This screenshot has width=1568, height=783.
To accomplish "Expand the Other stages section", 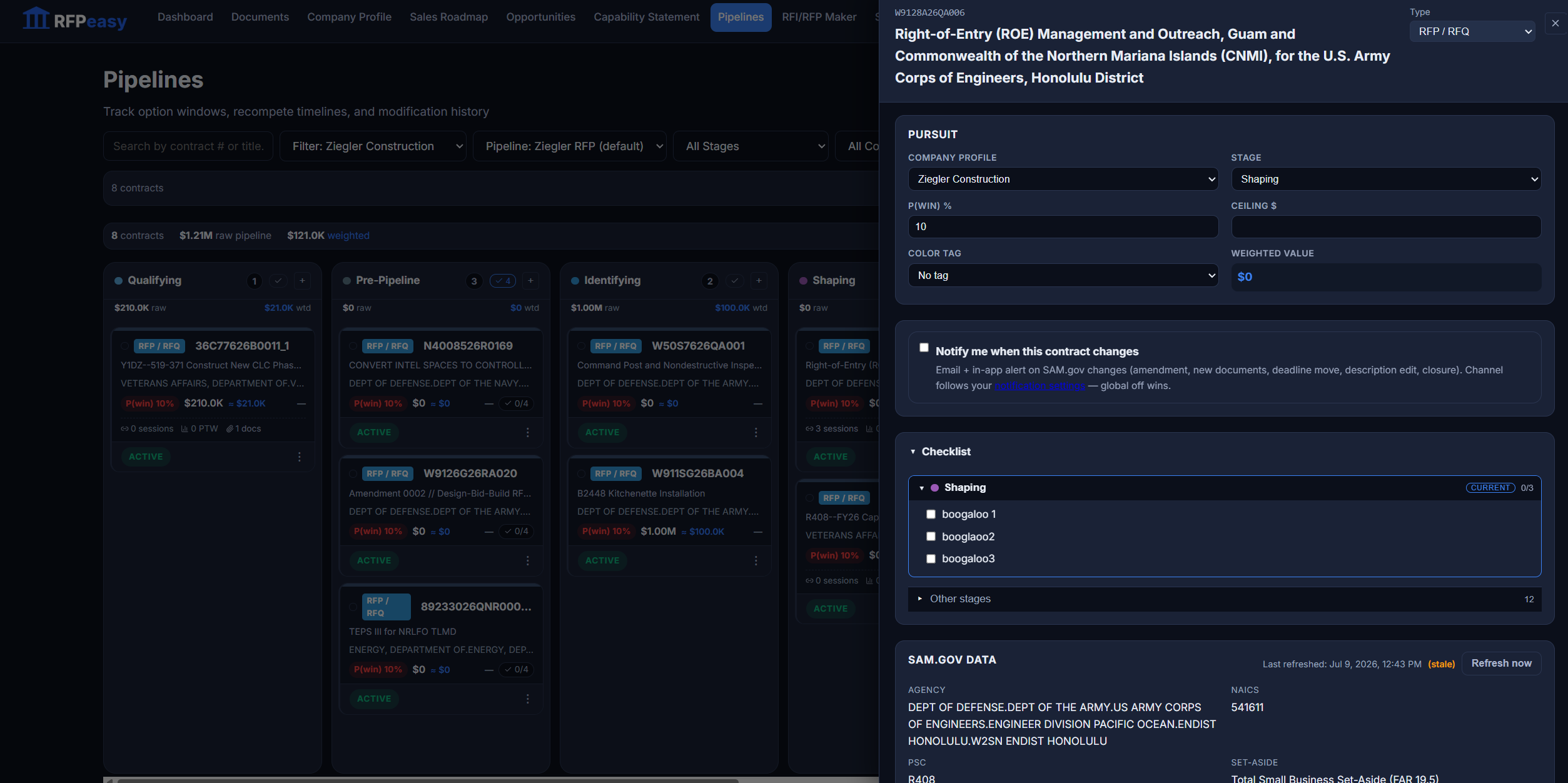I will [x=1224, y=599].
